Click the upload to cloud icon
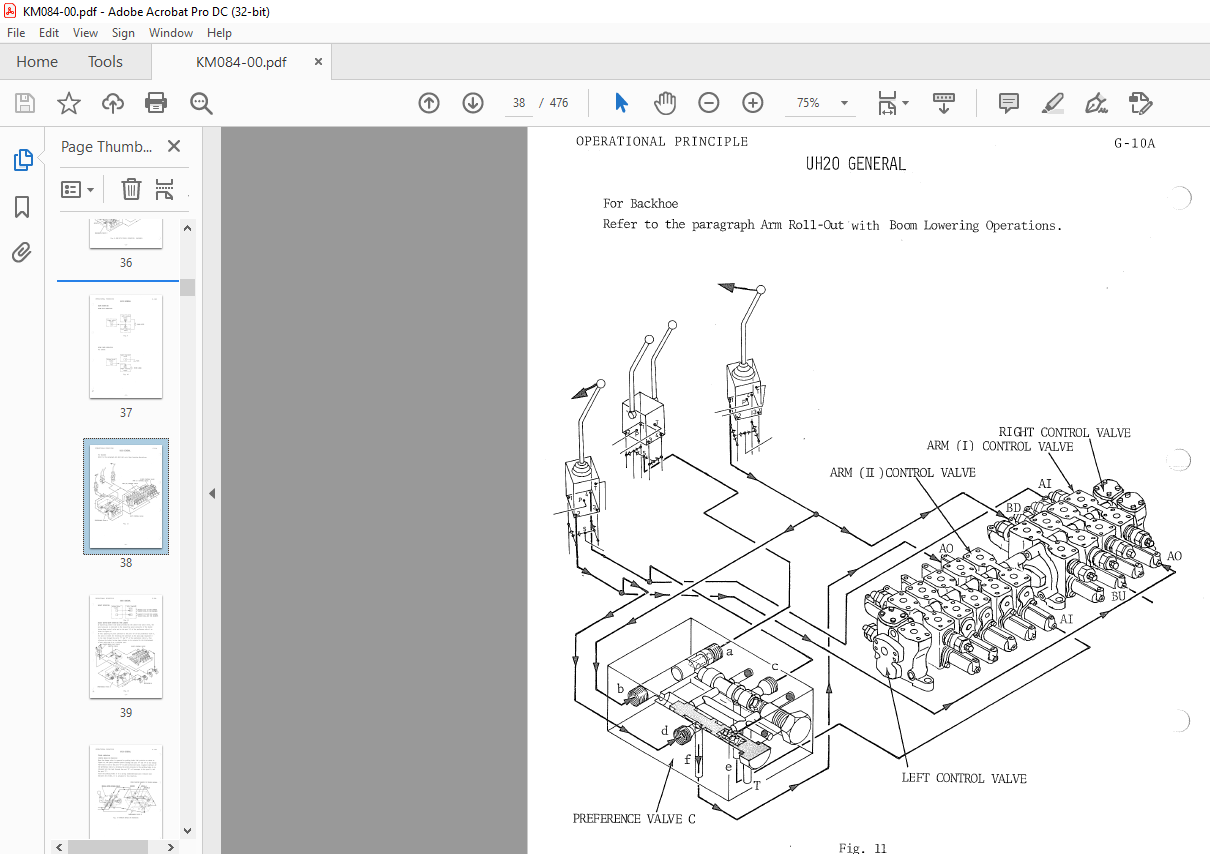The image size is (1210, 854). point(113,103)
